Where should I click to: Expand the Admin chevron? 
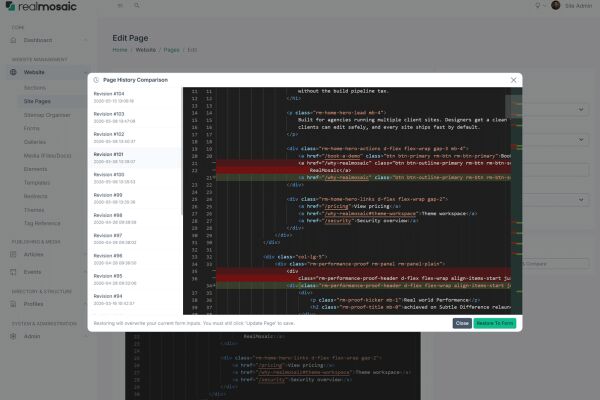[85, 336]
